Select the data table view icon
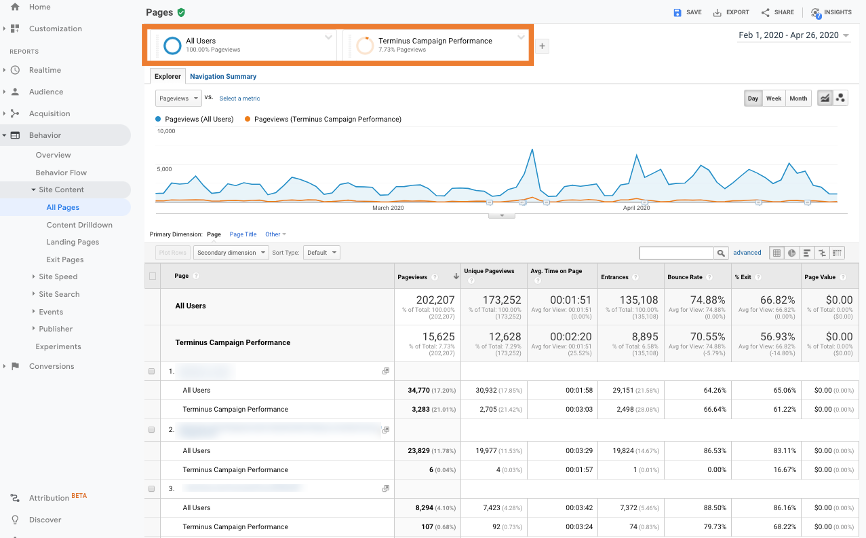This screenshot has height=538, width=866. coord(777,253)
